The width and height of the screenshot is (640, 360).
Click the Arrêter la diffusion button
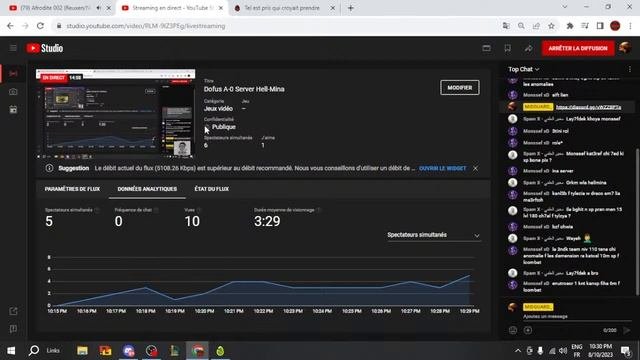coord(578,48)
